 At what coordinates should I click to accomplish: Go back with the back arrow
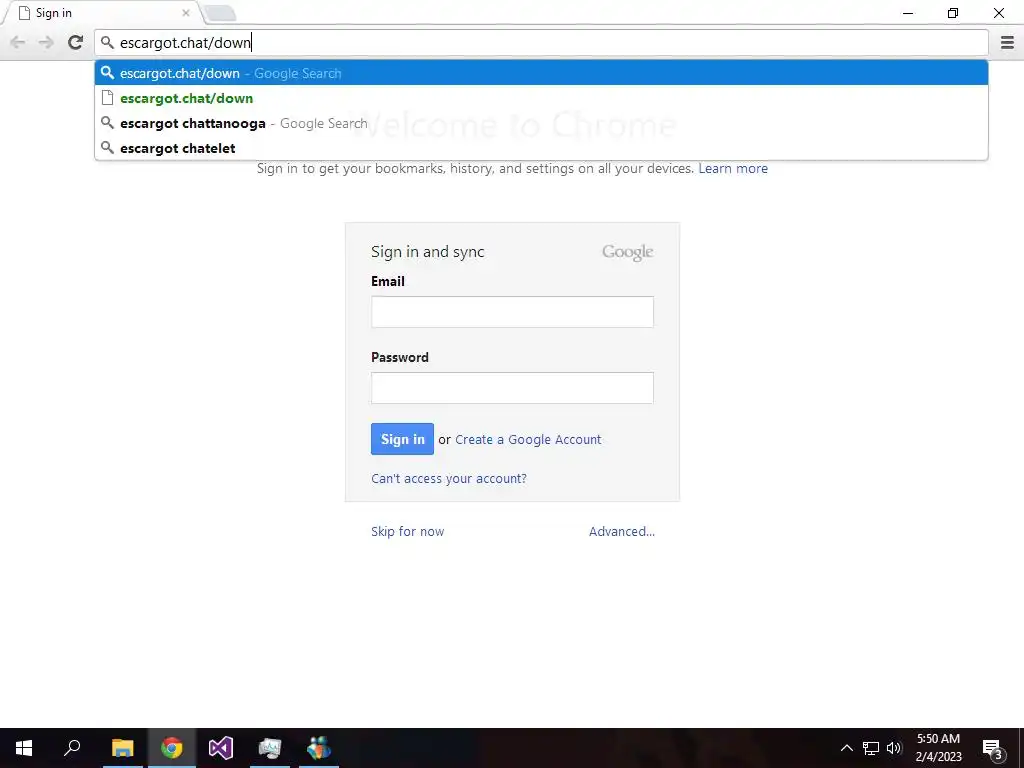tap(18, 42)
